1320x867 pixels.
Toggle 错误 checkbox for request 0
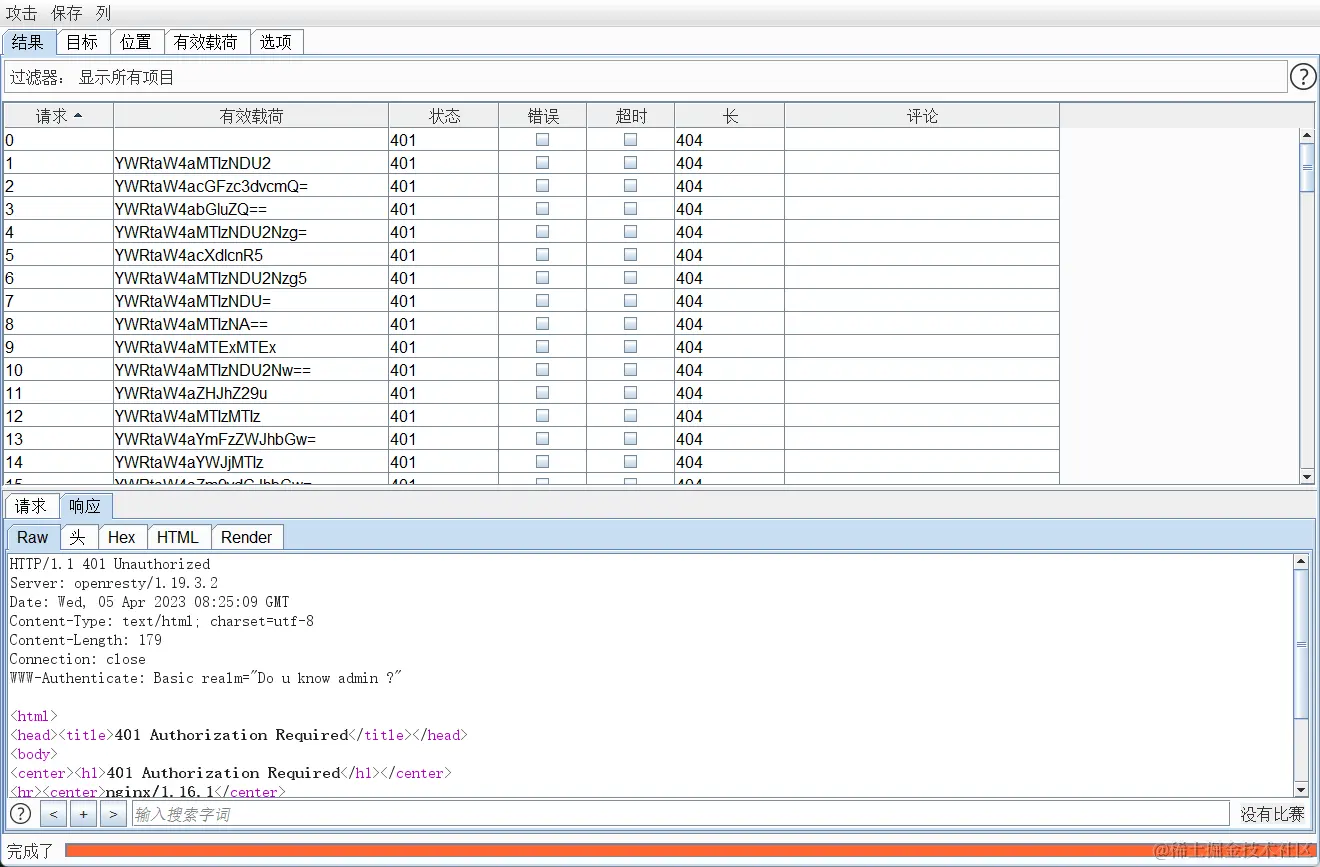[x=542, y=140]
